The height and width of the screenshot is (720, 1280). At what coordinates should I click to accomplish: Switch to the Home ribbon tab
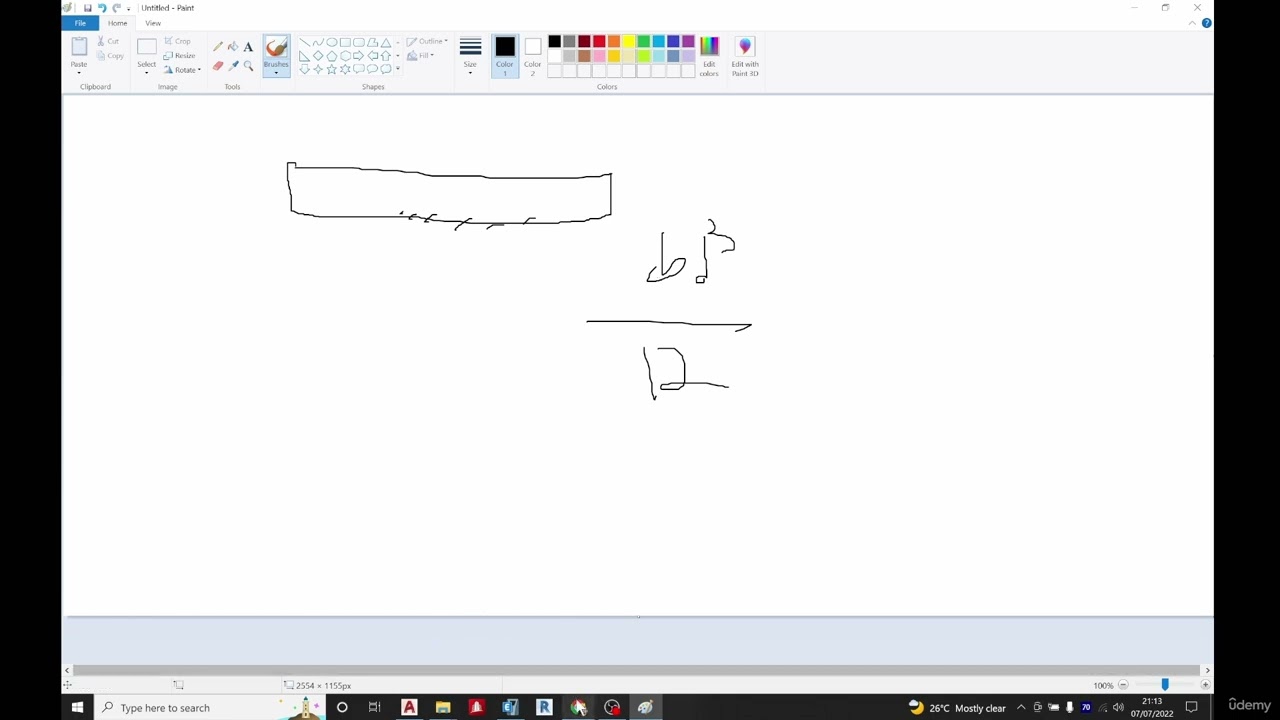117,23
